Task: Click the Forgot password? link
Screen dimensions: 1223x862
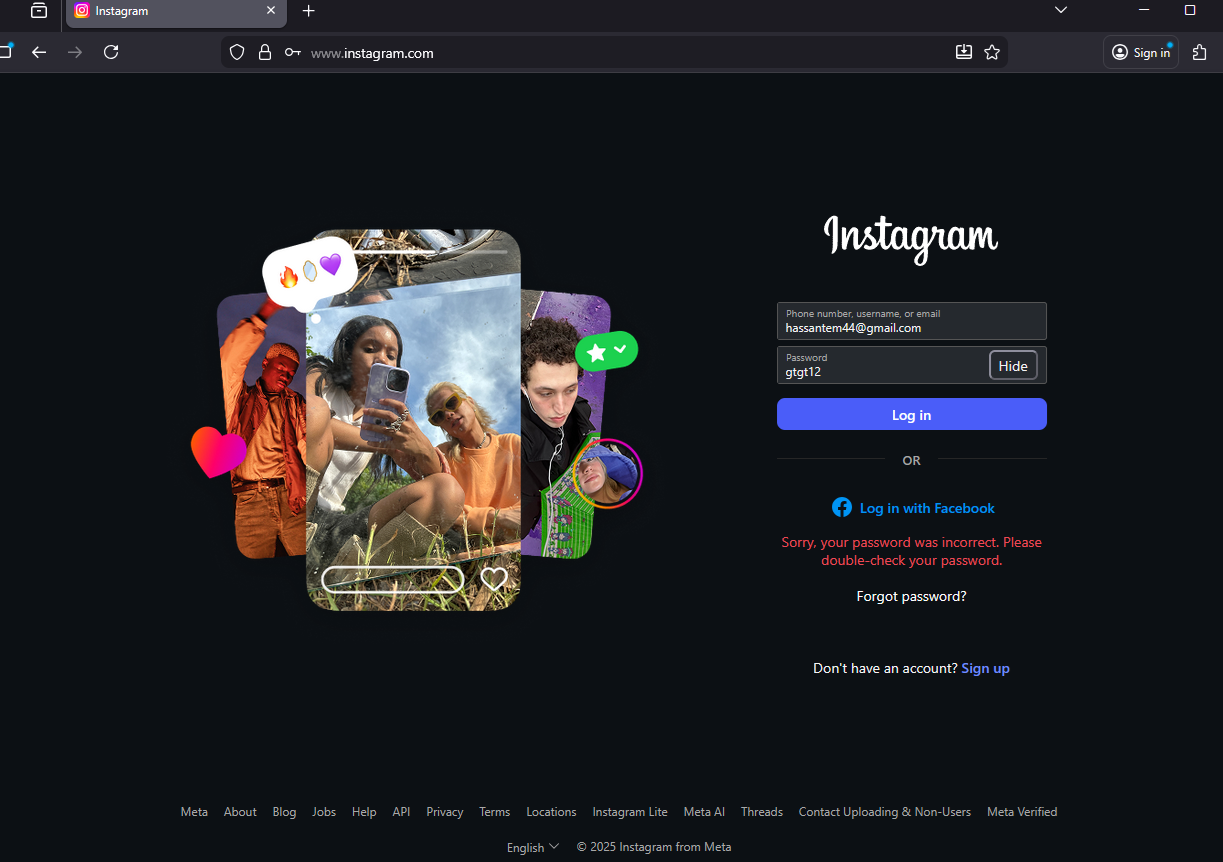Action: pyautogui.click(x=912, y=596)
